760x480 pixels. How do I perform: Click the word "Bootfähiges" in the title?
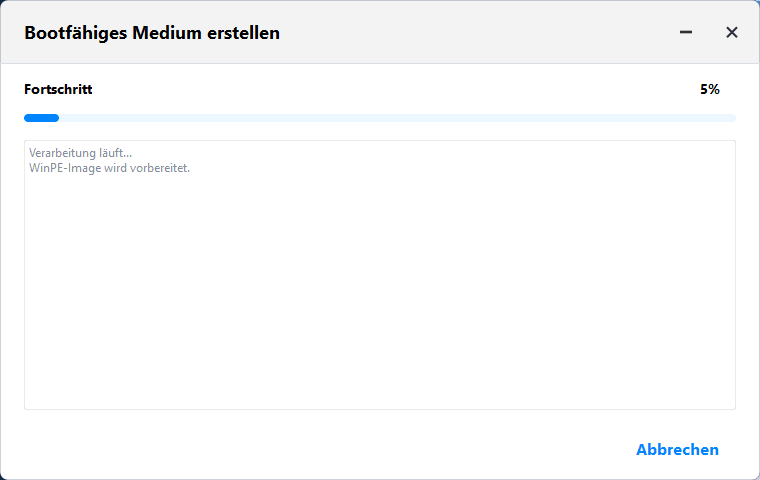[74, 33]
